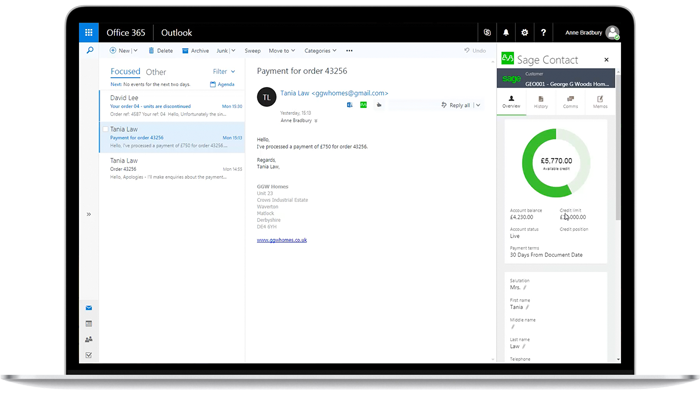Open the Office 365 app launcher grid
The width and height of the screenshot is (700, 394).
pos(89,33)
